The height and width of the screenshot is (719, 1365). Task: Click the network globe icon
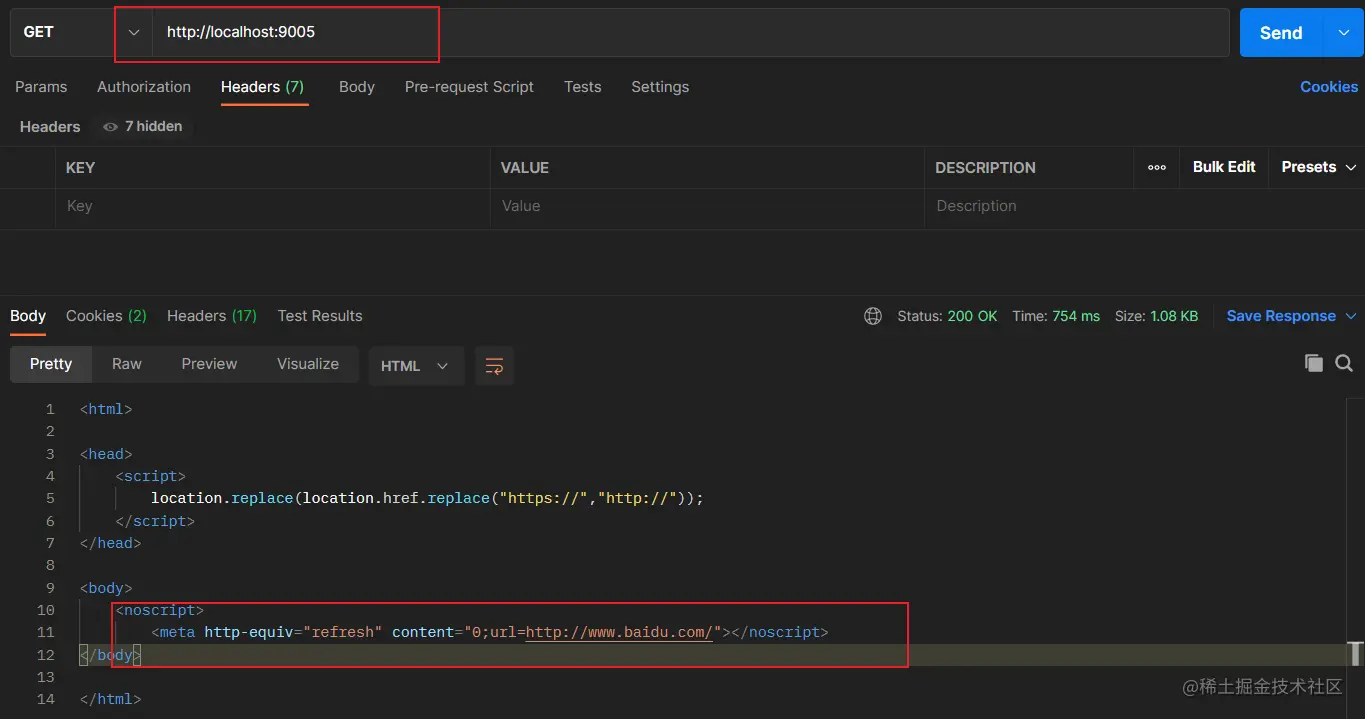coord(873,316)
